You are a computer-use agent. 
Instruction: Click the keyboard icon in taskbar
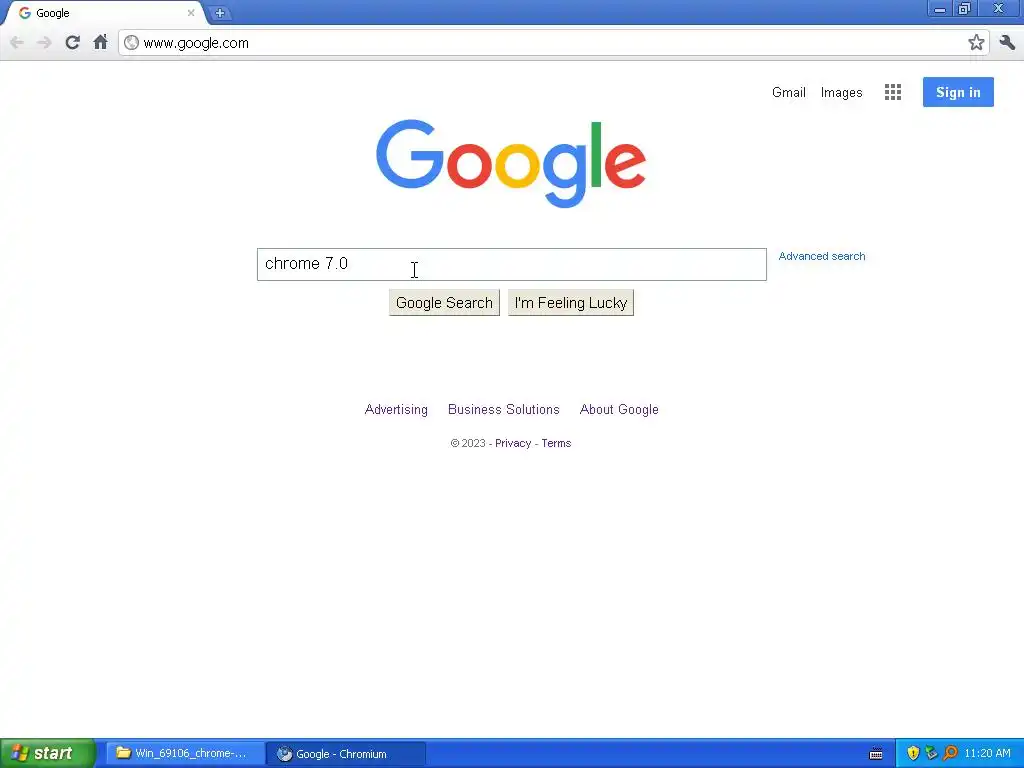click(876, 754)
